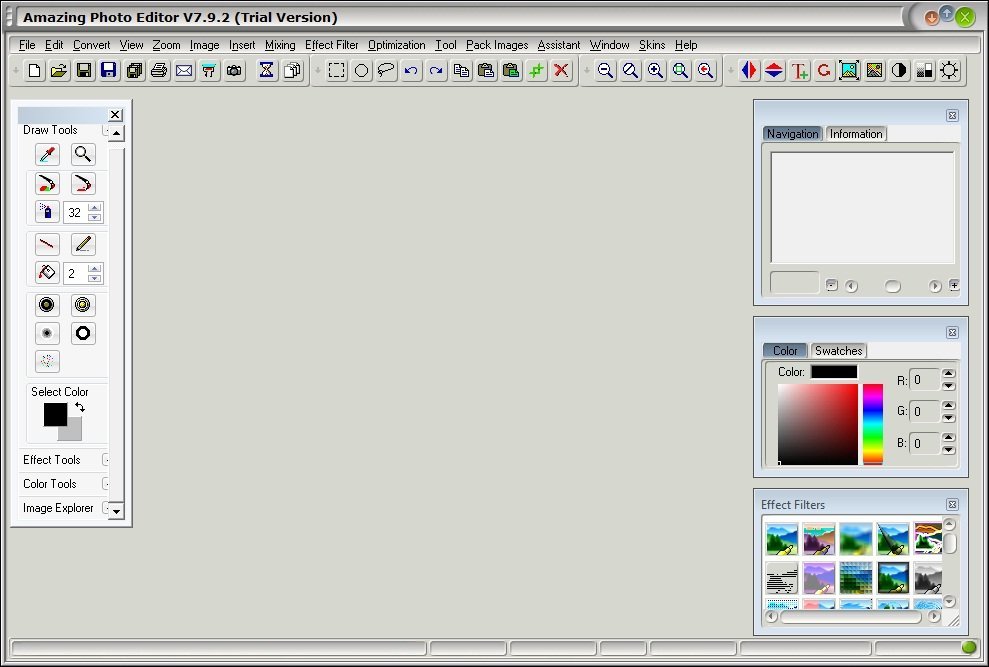Select the Pencil tool
This screenshot has height=667, width=989.
coord(83,243)
